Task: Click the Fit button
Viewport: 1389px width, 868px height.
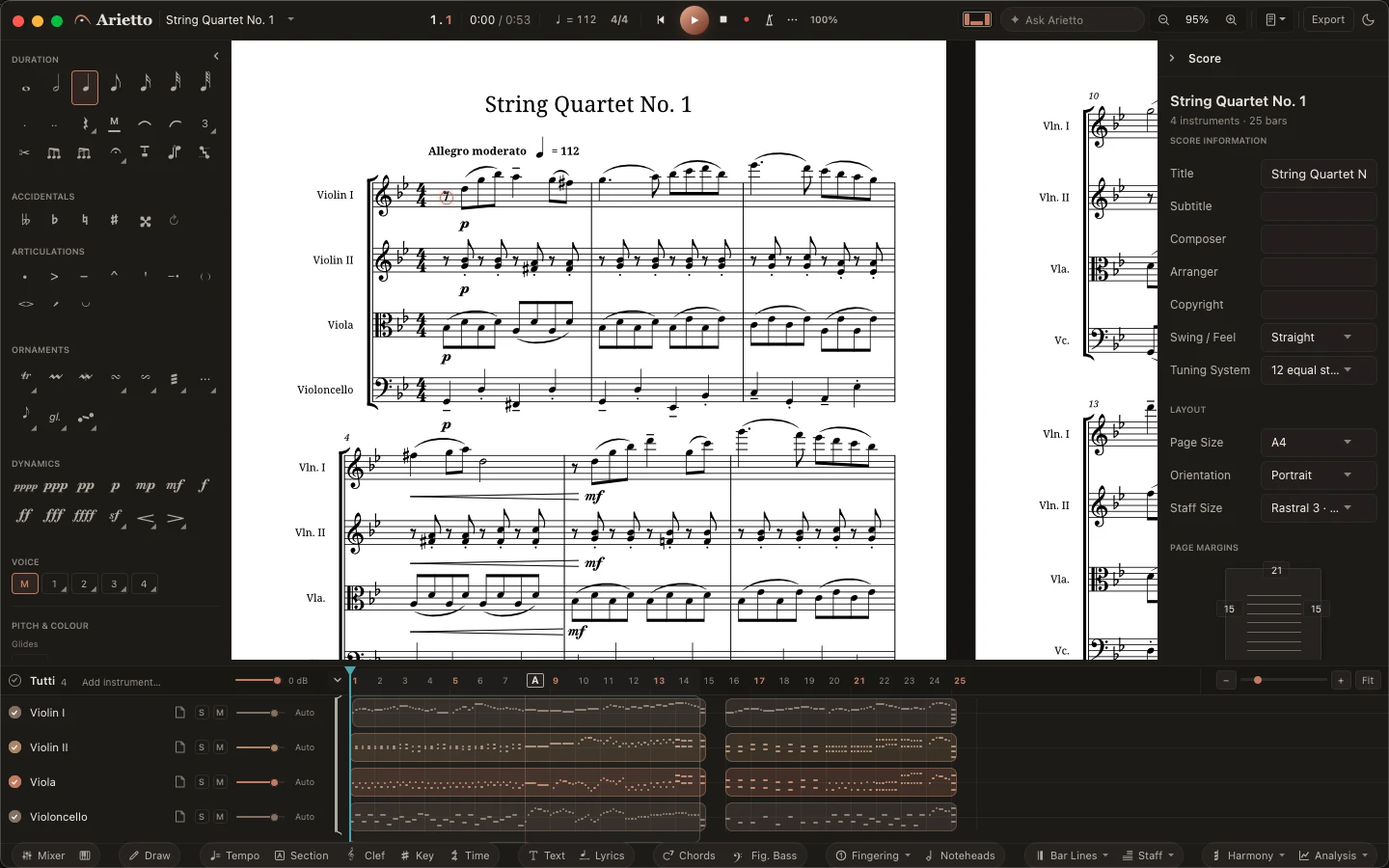Action: [1368, 681]
